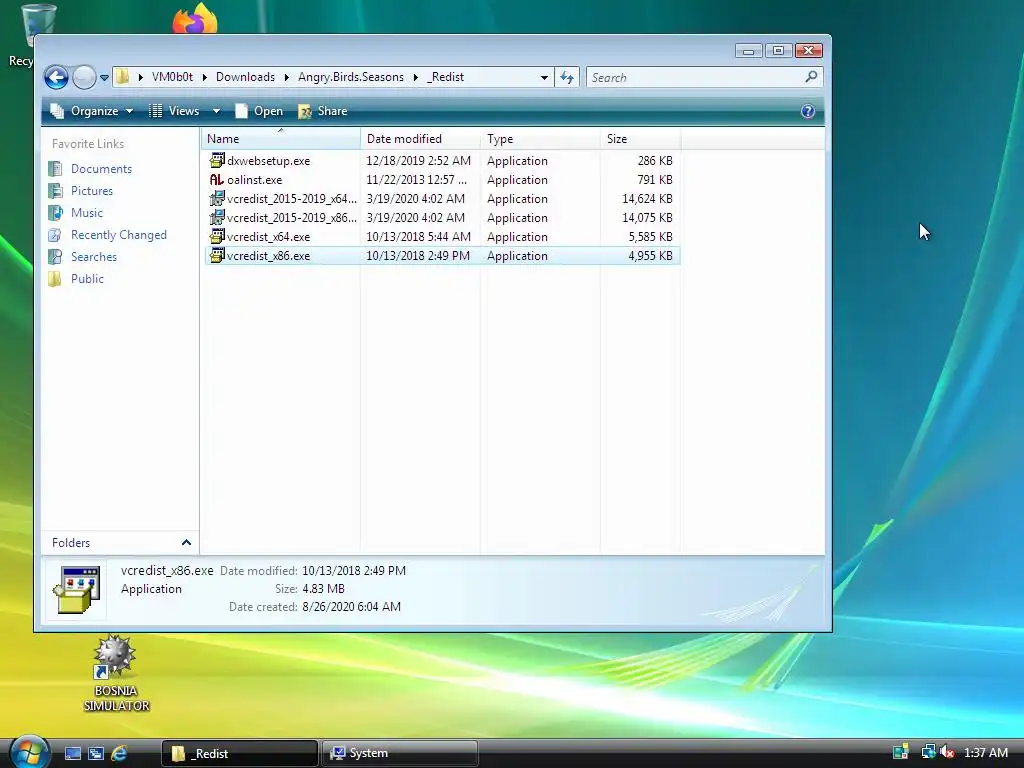Expand the arrow after VM0b0t breadcrumb
This screenshot has height=768, width=1024.
pos(204,78)
